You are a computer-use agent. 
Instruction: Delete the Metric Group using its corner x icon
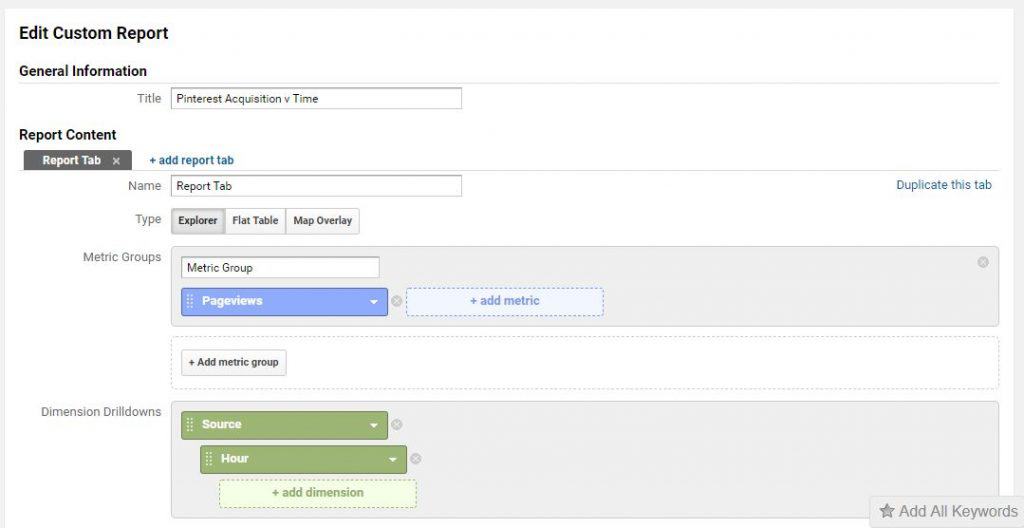coord(983,262)
